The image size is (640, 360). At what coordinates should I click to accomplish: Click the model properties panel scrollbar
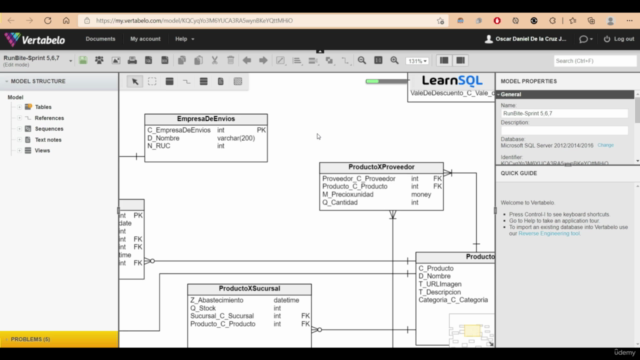pos(638,110)
